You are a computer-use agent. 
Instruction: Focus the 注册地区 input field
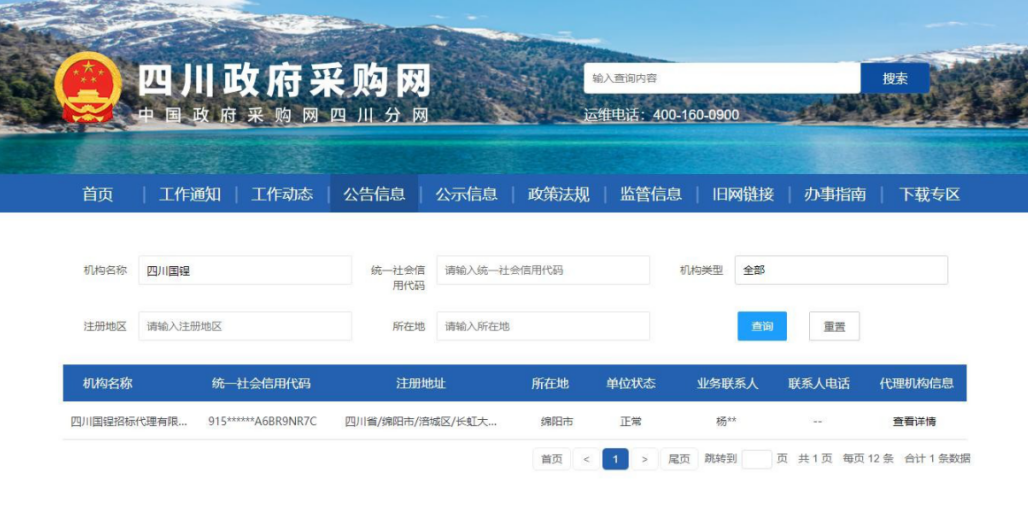tap(245, 326)
